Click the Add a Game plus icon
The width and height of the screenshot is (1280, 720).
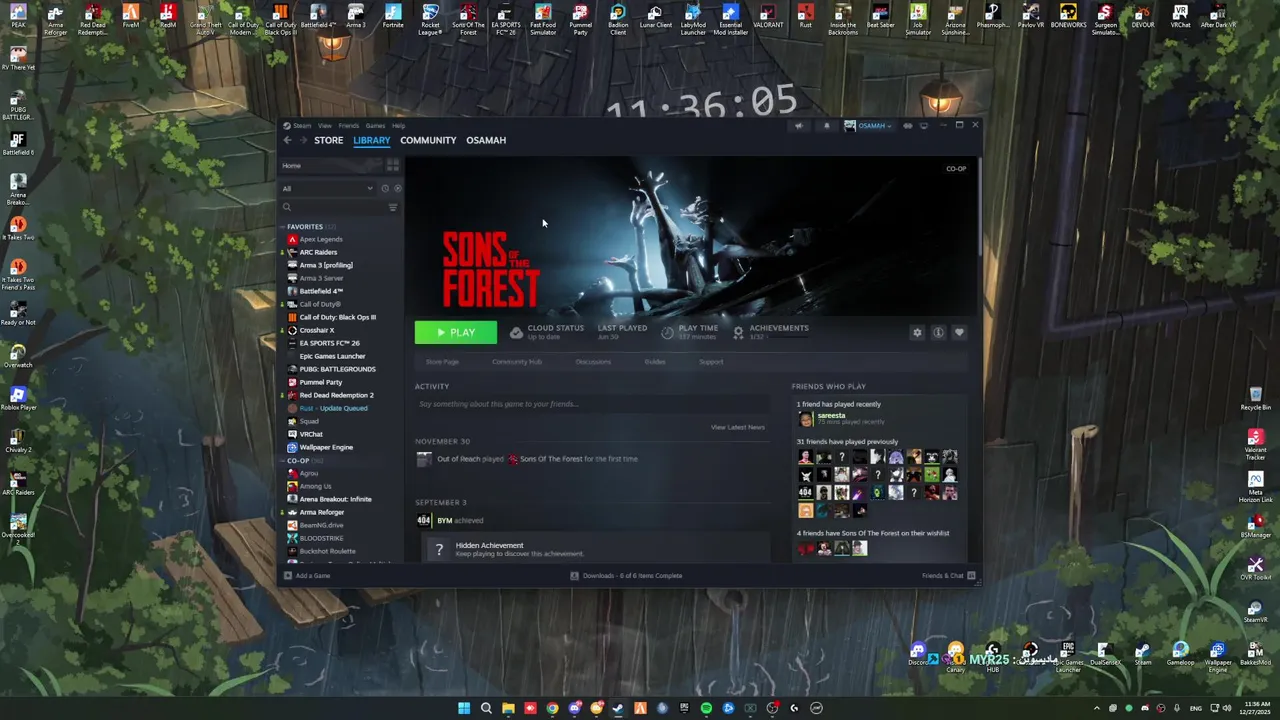pyautogui.click(x=288, y=575)
